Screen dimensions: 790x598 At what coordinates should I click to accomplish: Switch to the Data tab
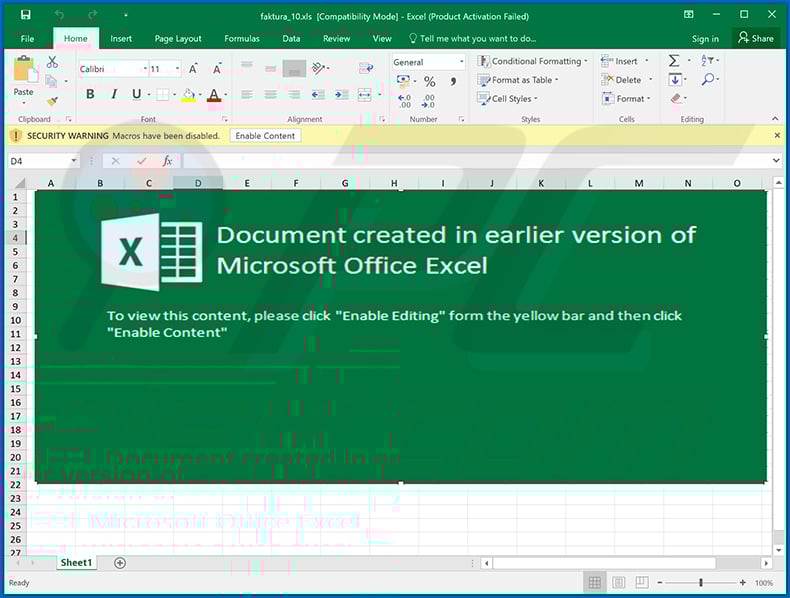(291, 38)
